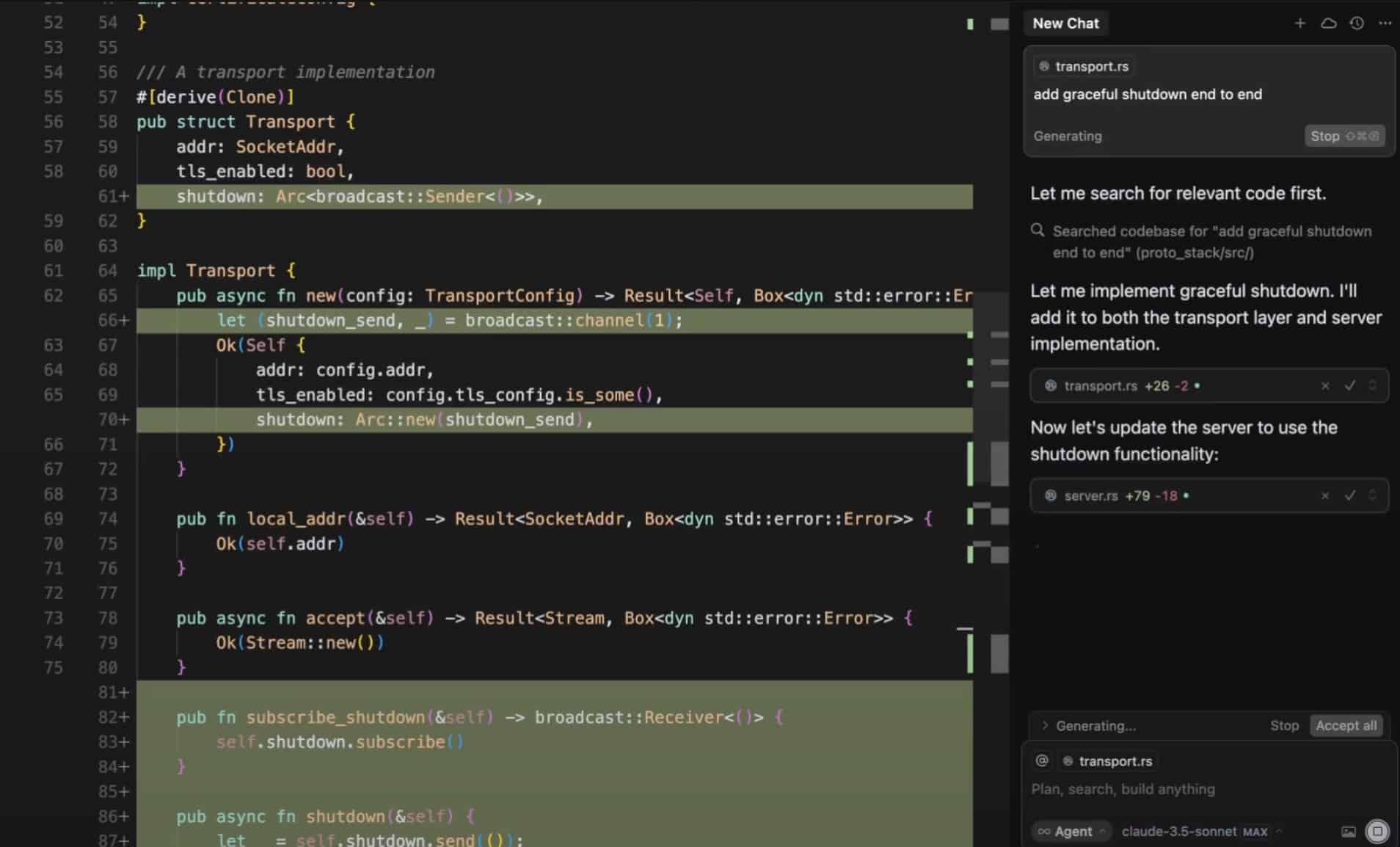Click 'self.shutdown.subscribe()' line
The width and height of the screenshot is (1400, 847).
click(340, 742)
